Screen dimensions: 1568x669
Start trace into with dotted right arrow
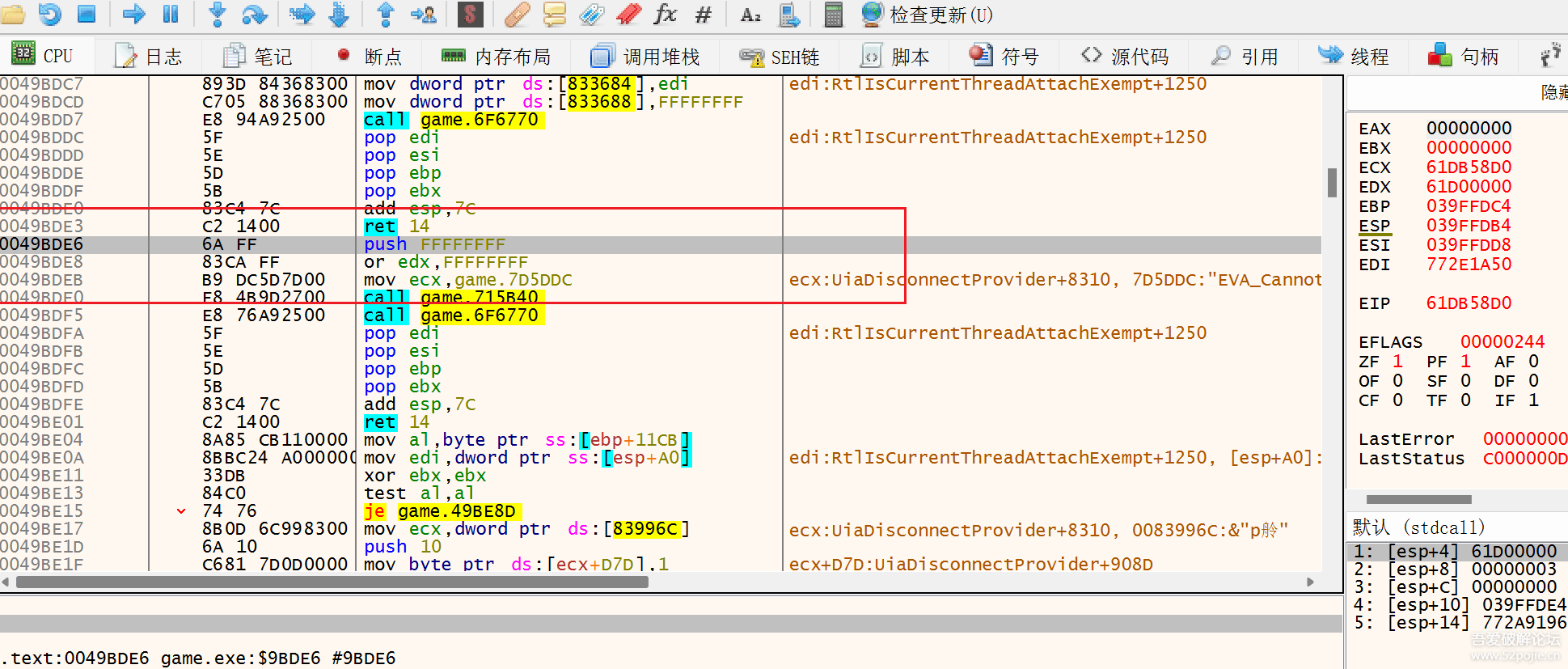(302, 14)
